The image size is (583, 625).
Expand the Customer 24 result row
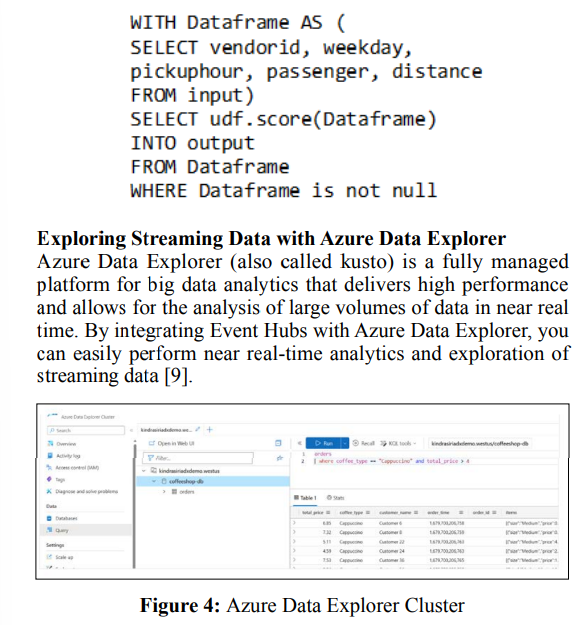[x=294, y=551]
